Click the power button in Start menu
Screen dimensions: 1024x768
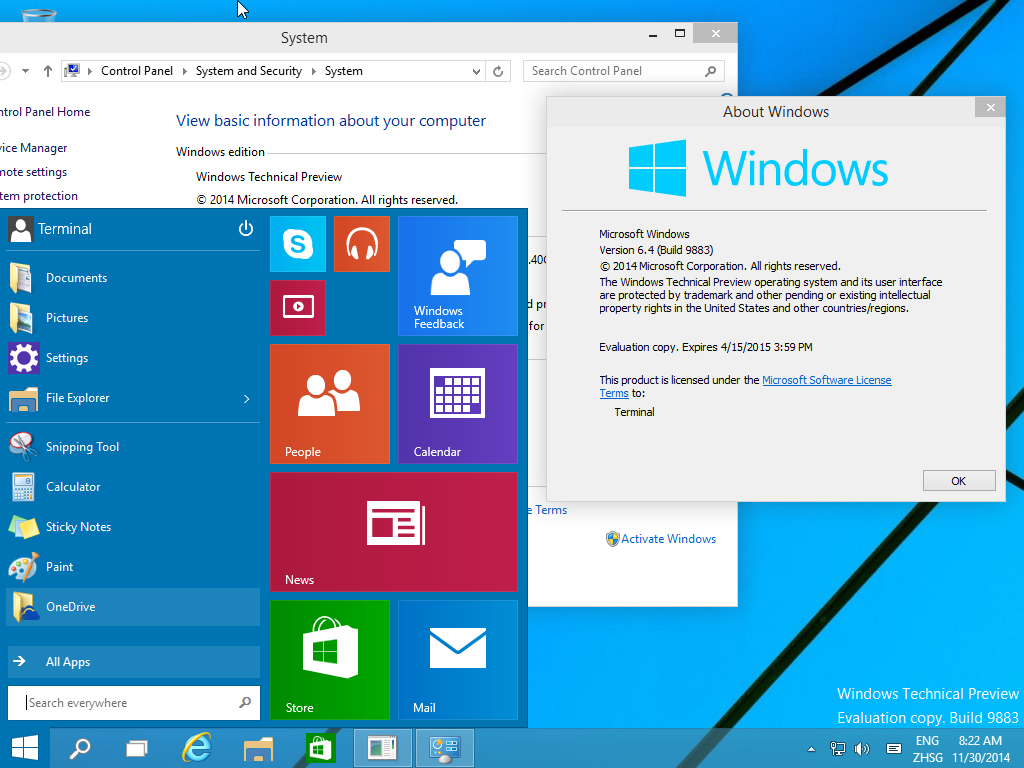246,229
